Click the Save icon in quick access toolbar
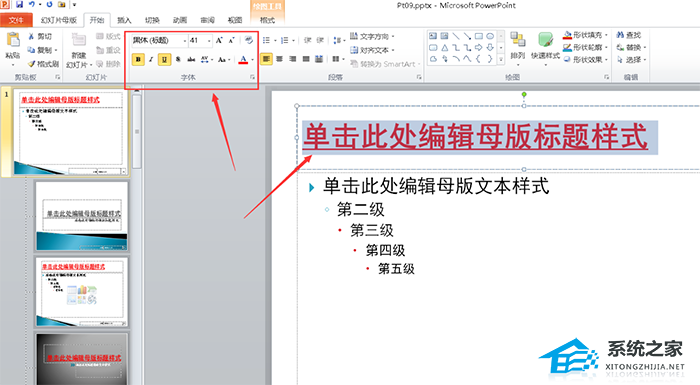Viewport: 700px width, 385px height. click(x=19, y=4)
